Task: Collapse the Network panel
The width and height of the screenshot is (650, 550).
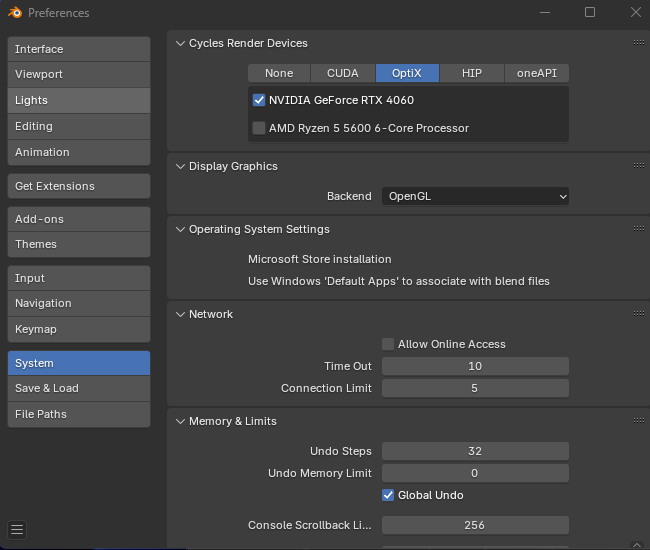Action: [x=180, y=314]
